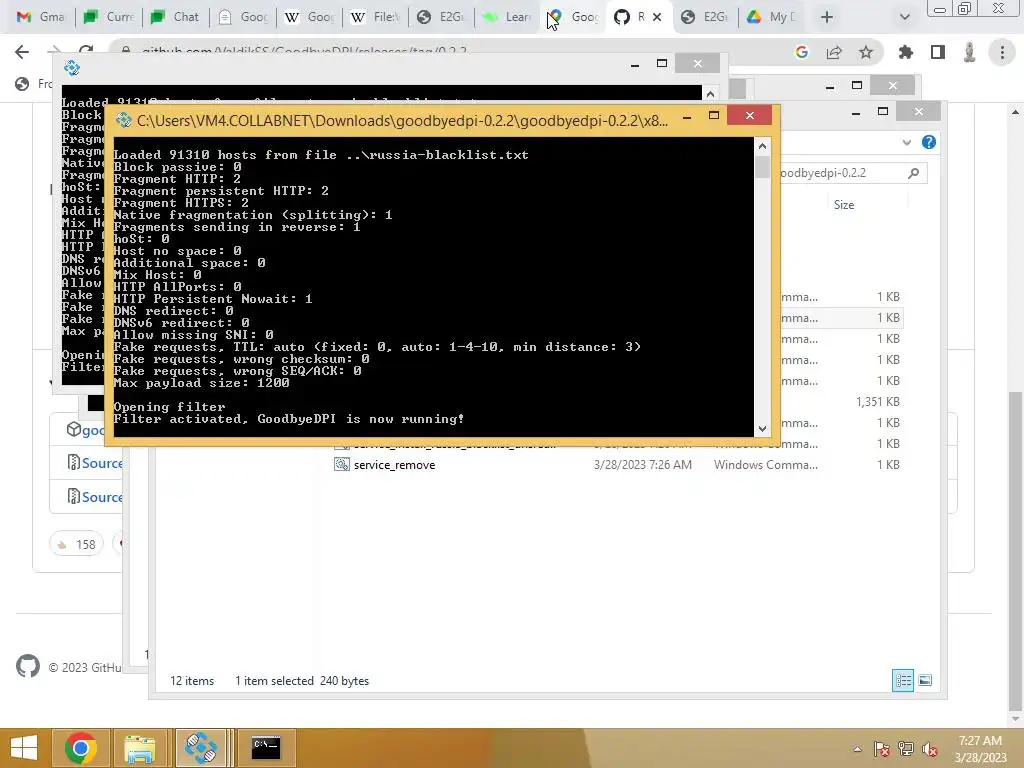Open the Chat browser tab
1024x768 pixels.
click(175, 17)
